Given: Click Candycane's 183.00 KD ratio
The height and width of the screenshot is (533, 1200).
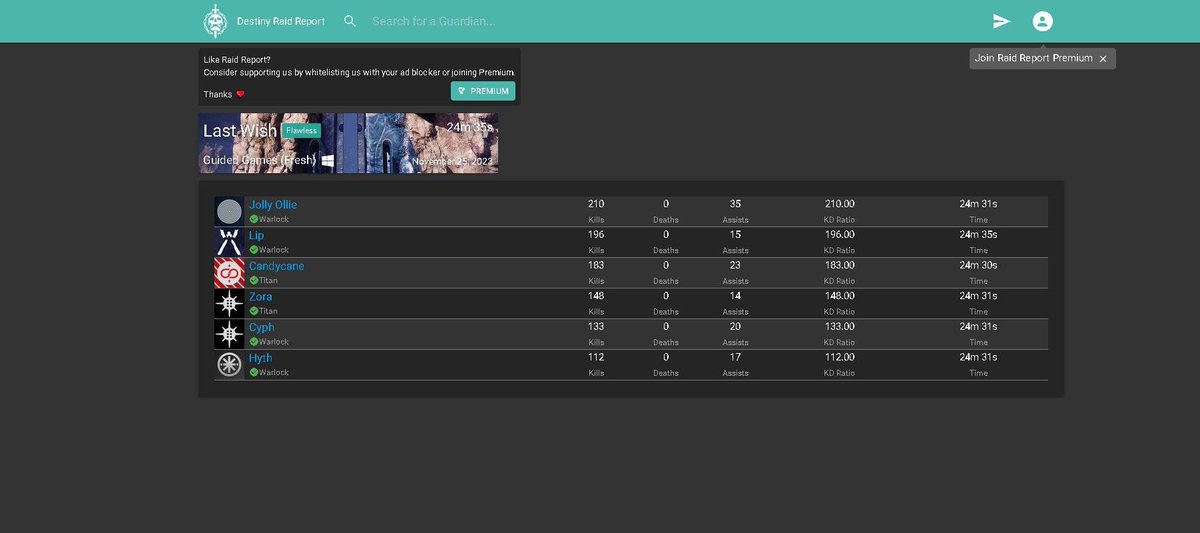Looking at the screenshot, I should click(x=840, y=265).
